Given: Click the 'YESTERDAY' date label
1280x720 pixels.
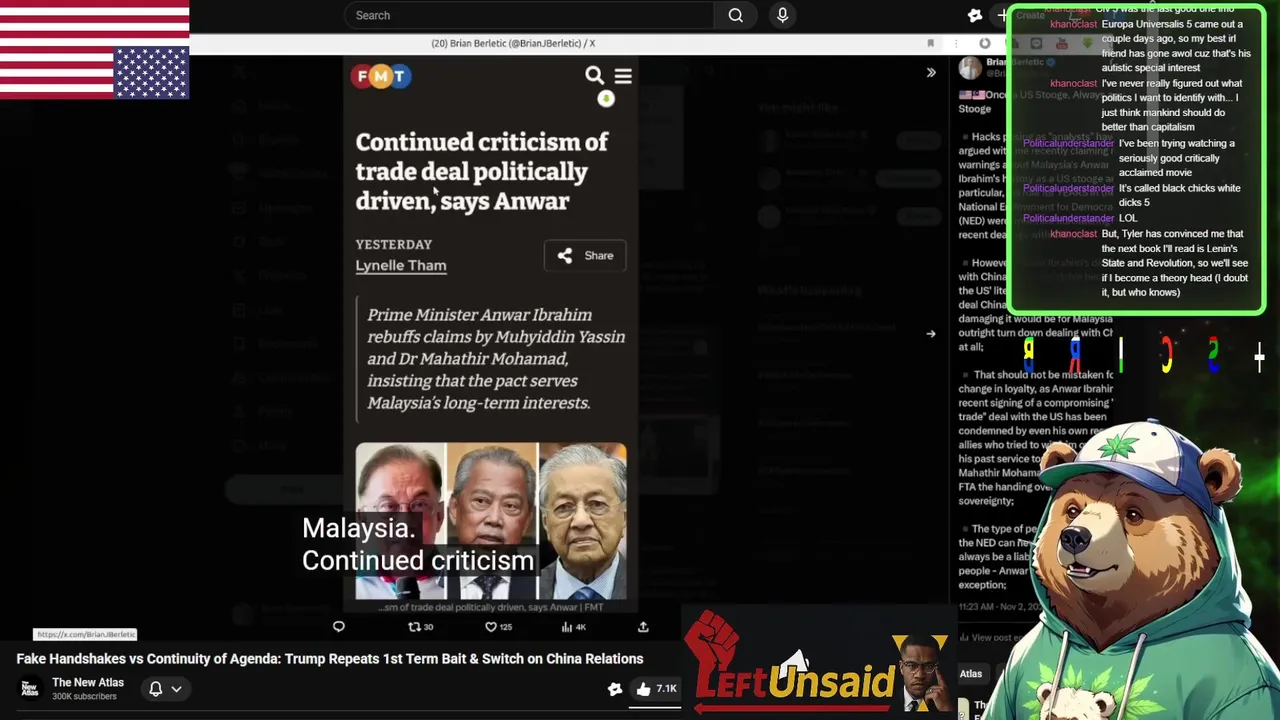Looking at the screenshot, I should [394, 244].
